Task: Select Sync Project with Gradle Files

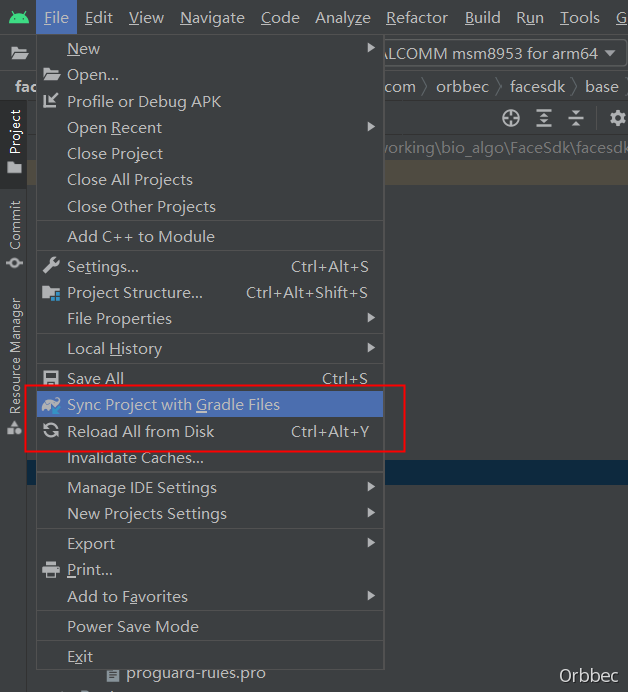Action: 210,404
